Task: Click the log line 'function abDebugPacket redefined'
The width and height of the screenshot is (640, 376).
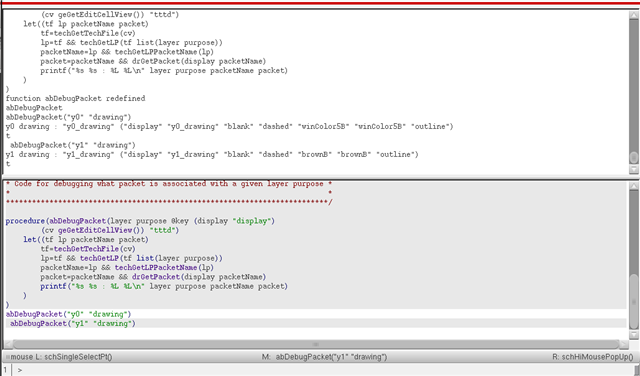Action: [x=76, y=98]
